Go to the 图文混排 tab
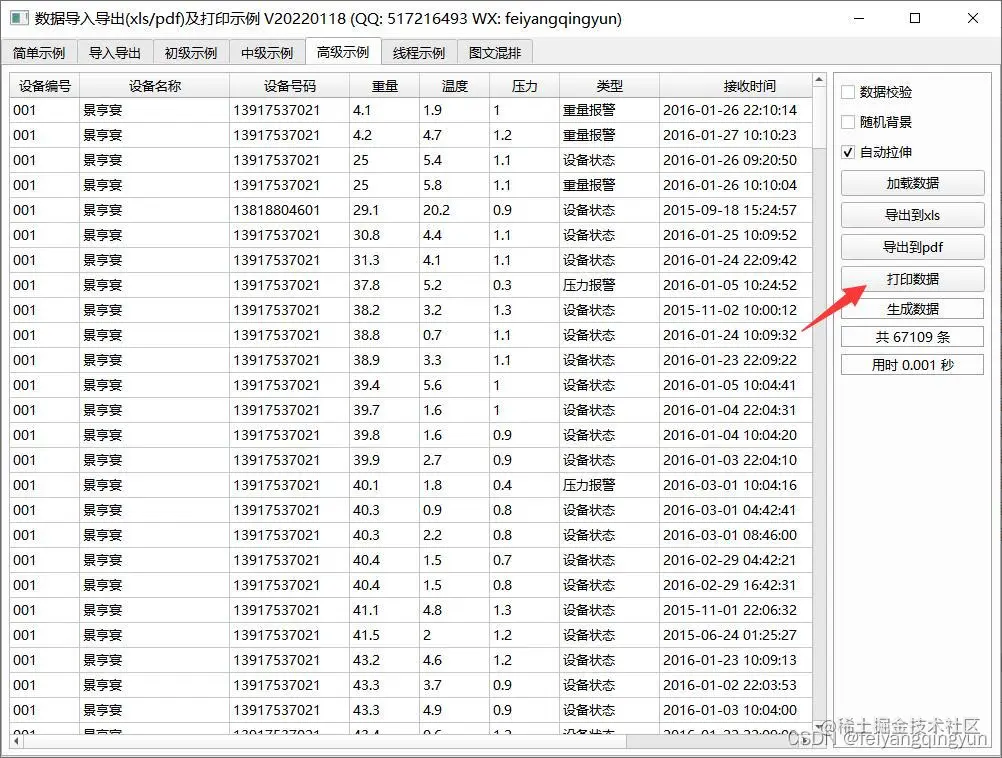The image size is (1002, 758). [495, 52]
